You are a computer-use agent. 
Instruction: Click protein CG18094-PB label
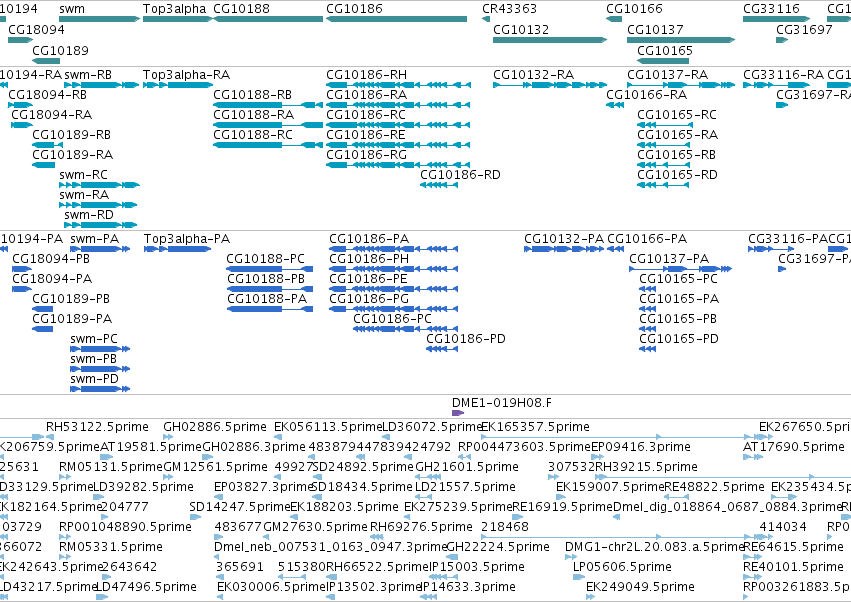51,259
